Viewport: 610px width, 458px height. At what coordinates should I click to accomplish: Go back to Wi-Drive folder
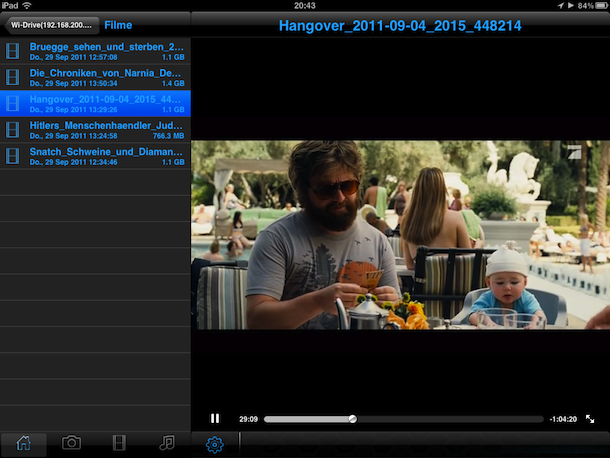coord(51,25)
